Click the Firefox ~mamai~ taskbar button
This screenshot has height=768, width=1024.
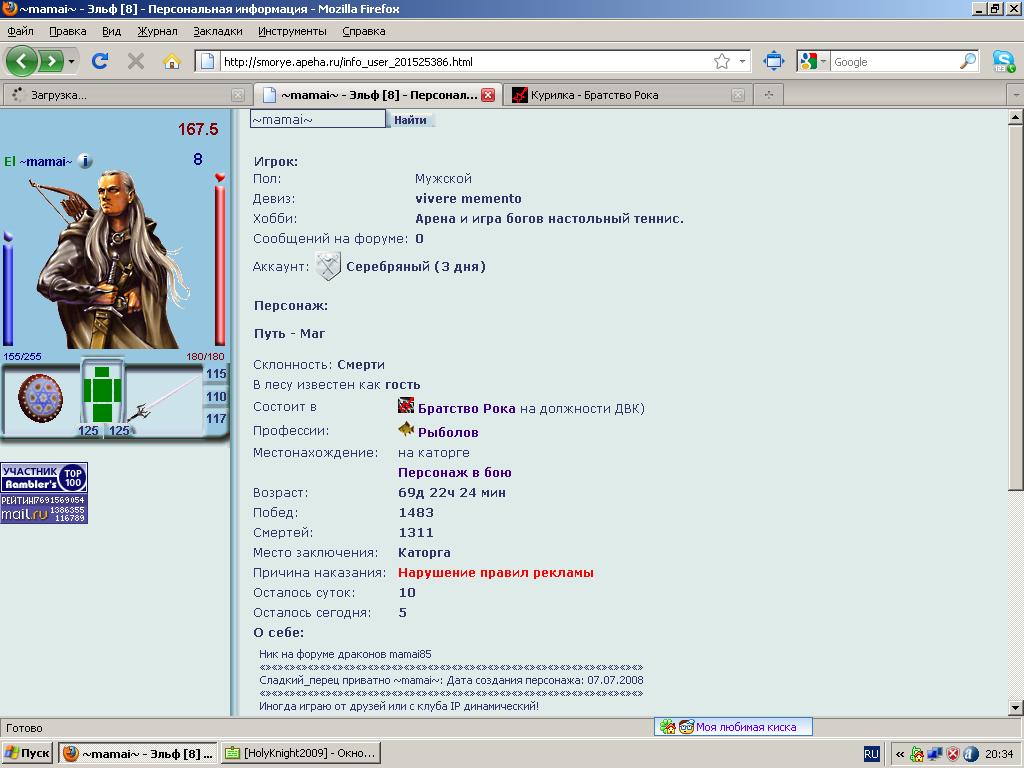(138, 753)
